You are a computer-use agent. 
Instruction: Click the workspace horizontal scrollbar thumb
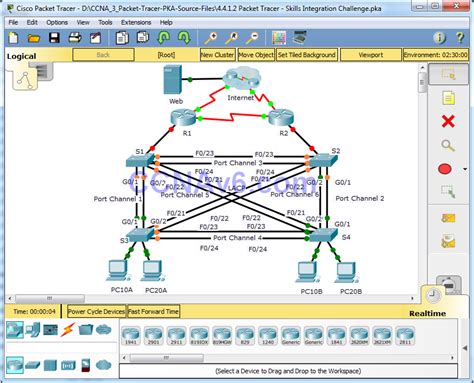point(50,298)
